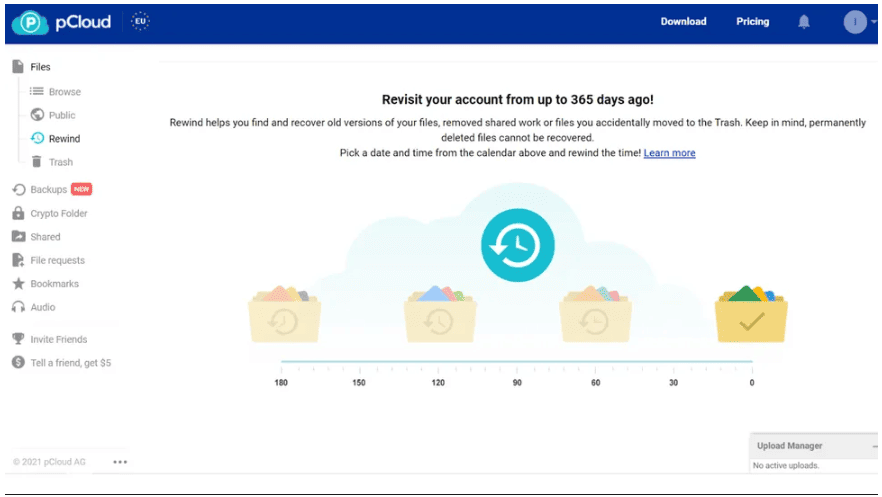Click the Crypto Folder lock icon
Viewport: 882px width, 497px height.
tap(18, 213)
